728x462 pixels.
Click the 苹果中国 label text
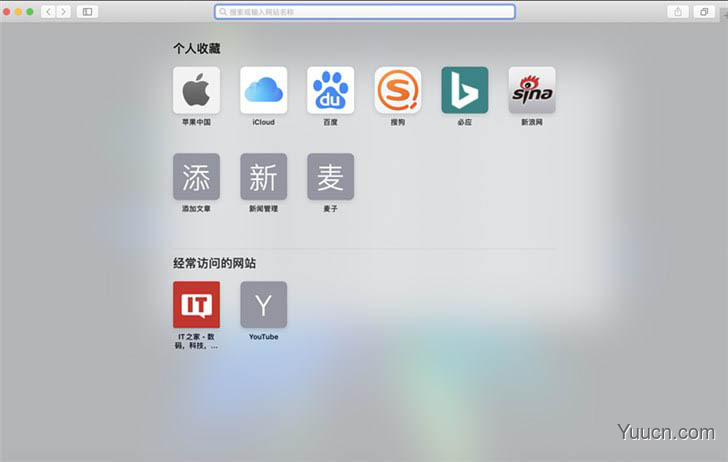coord(196,122)
